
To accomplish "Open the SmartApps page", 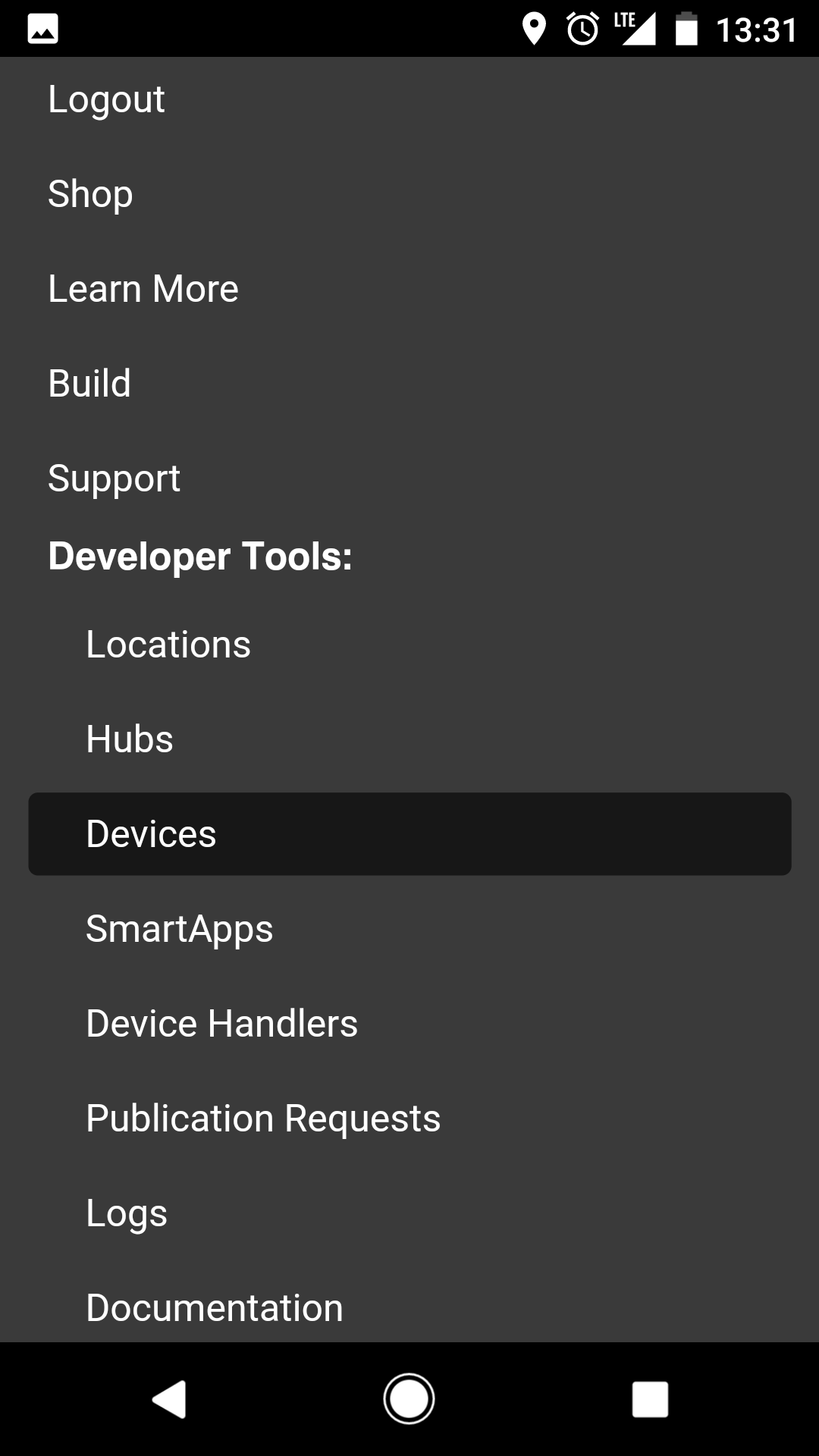I will (x=180, y=929).
